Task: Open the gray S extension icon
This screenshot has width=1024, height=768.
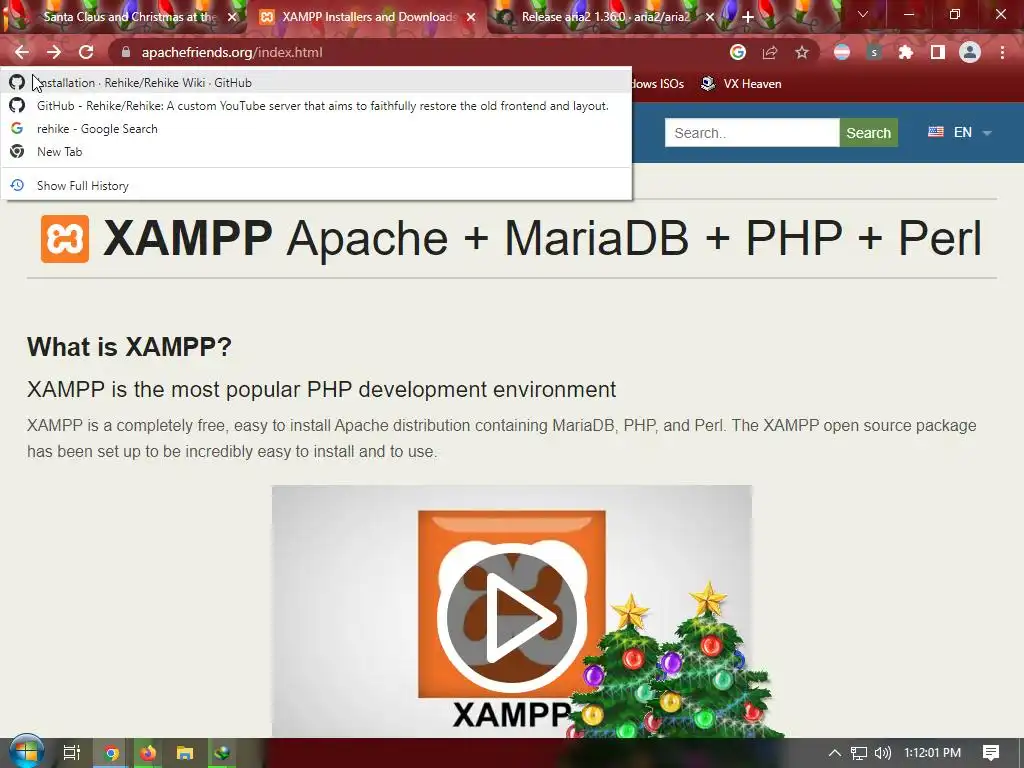Action: click(x=874, y=52)
